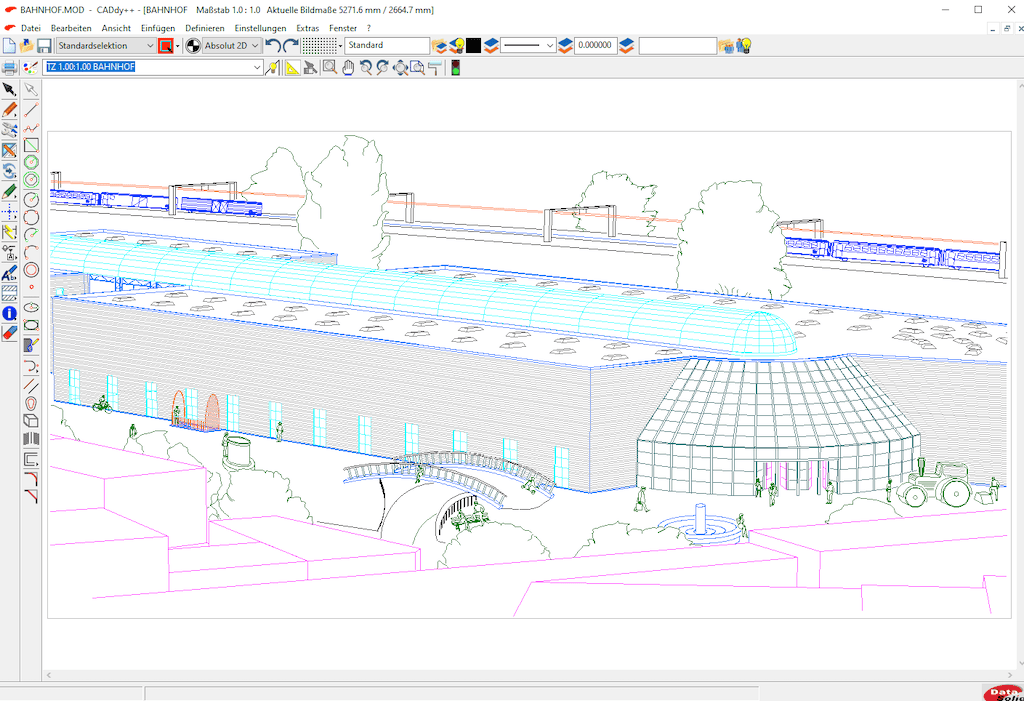Click the Print icon
The image size is (1024, 701).
(10, 68)
